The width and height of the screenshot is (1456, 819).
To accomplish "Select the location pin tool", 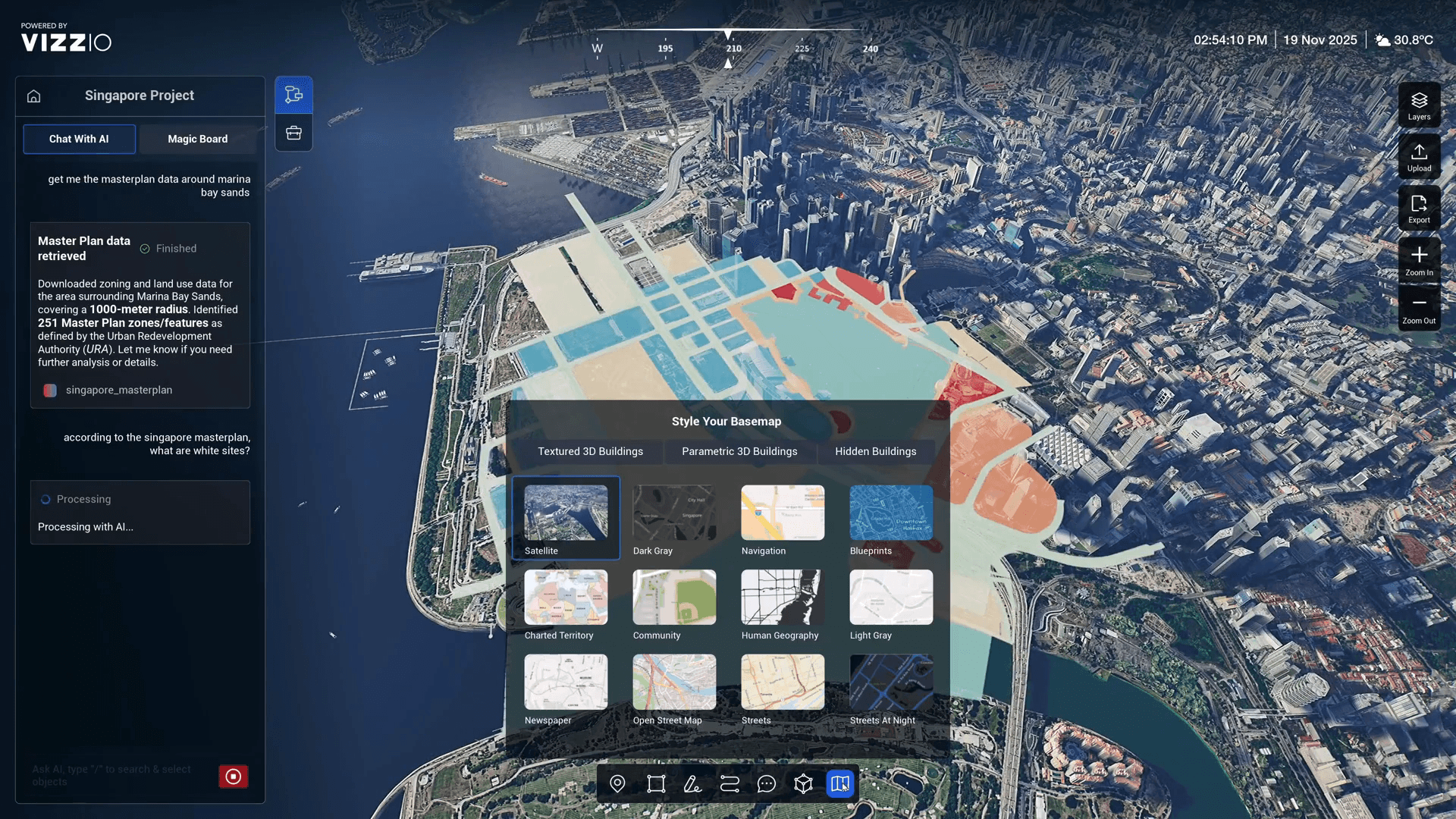I will 617,783.
